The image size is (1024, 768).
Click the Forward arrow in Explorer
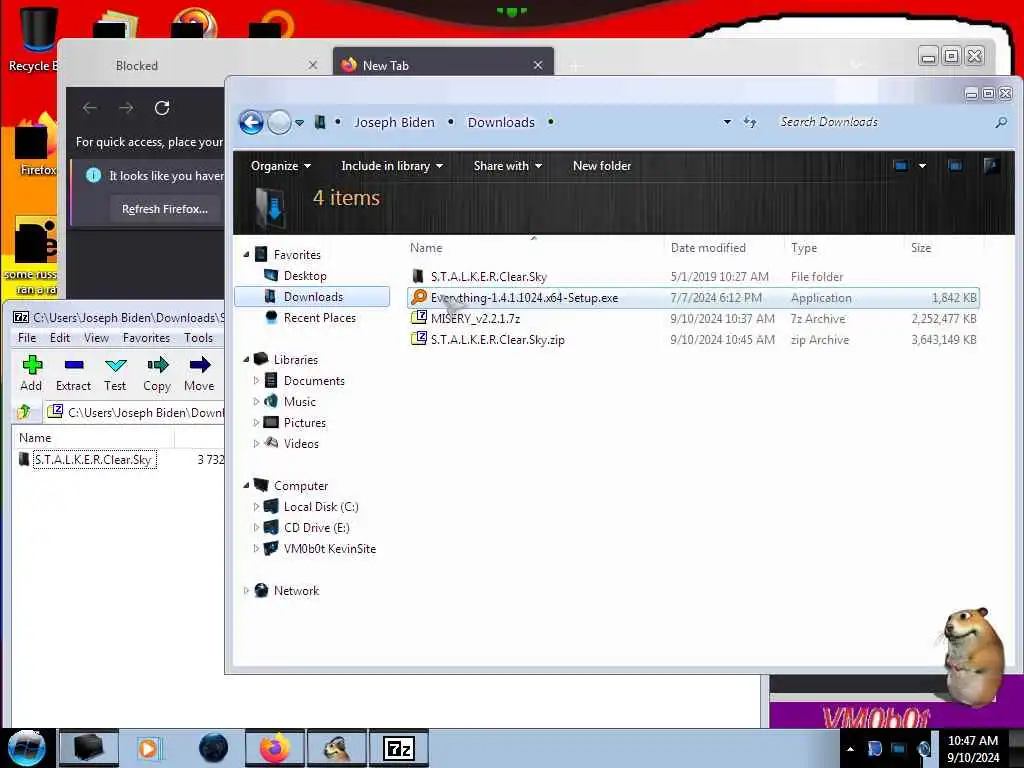[280, 122]
